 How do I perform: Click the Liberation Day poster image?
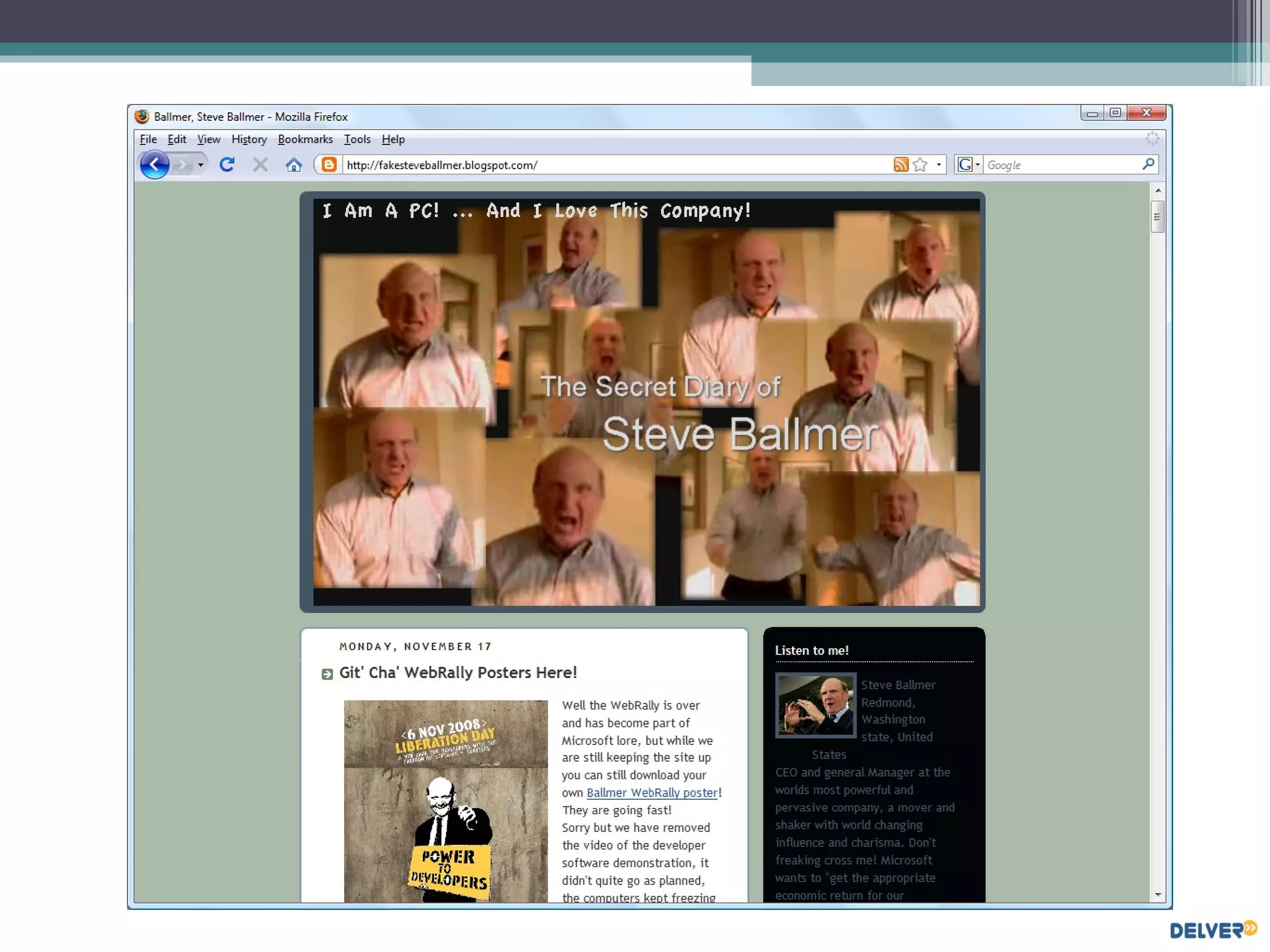(446, 801)
